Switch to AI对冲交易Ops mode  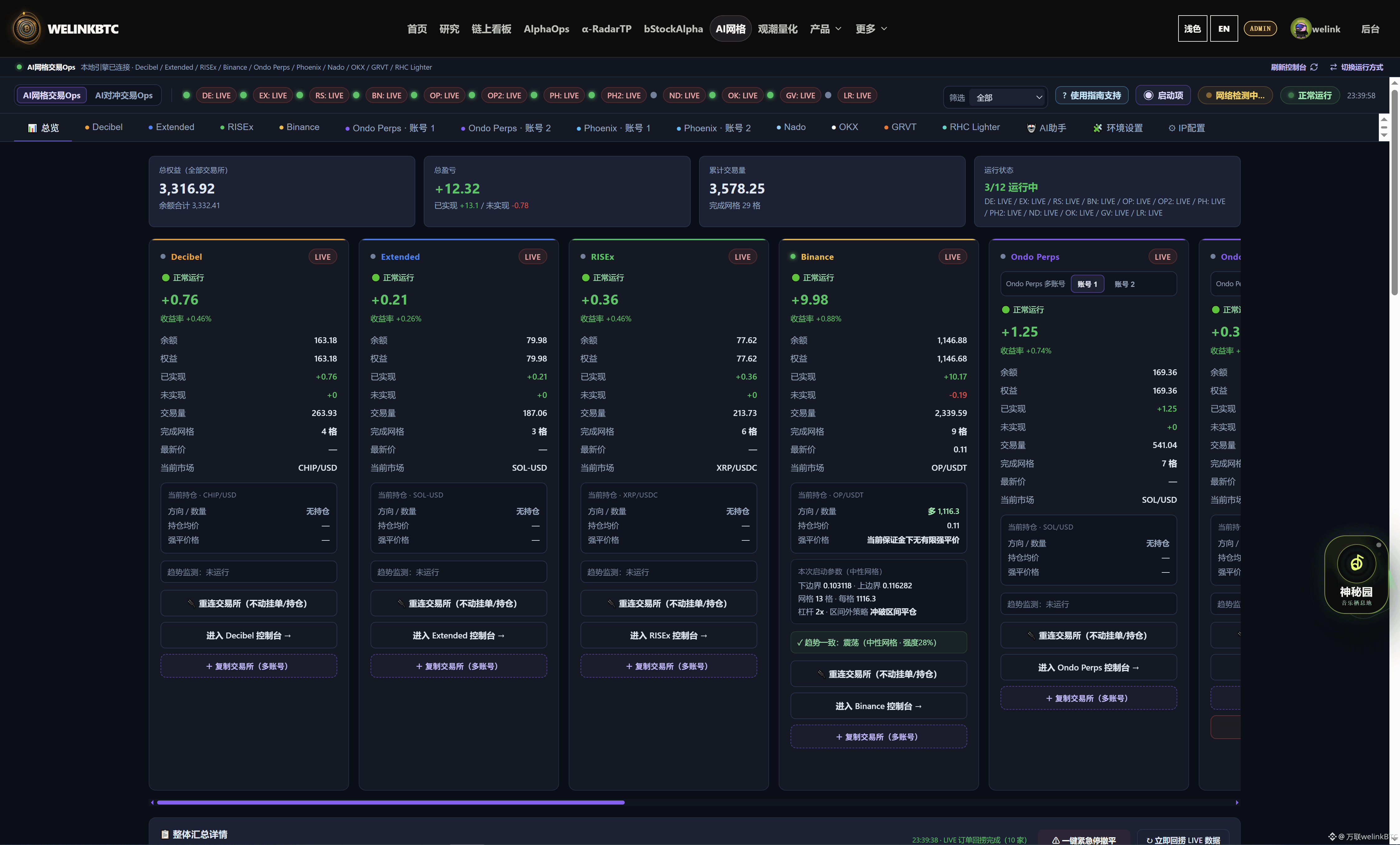(x=123, y=96)
